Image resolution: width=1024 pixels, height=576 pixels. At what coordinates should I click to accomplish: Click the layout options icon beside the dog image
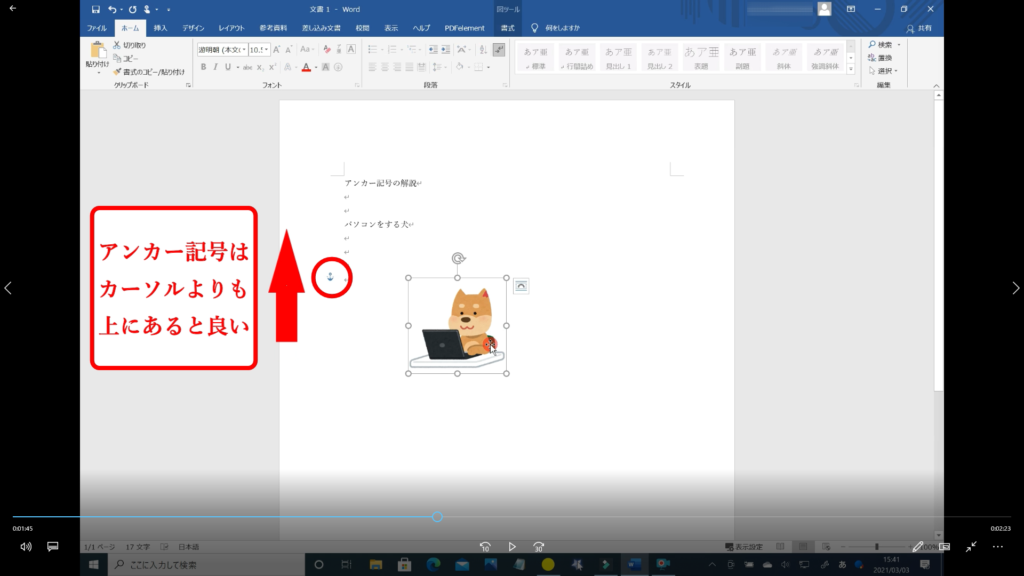[521, 286]
